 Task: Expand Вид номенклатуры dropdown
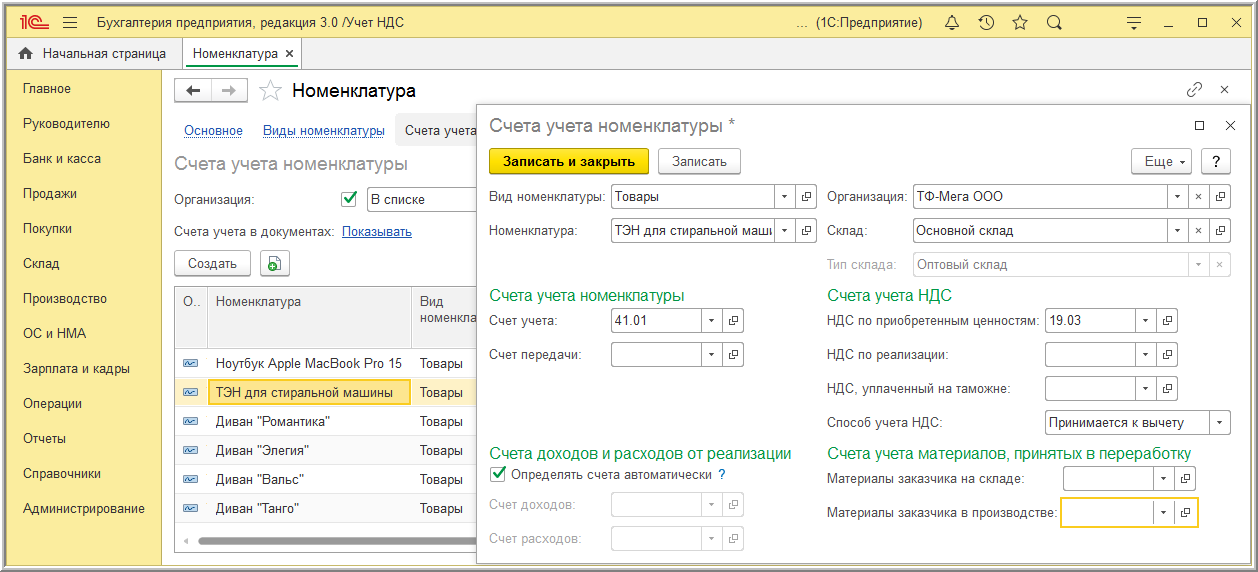coord(785,197)
